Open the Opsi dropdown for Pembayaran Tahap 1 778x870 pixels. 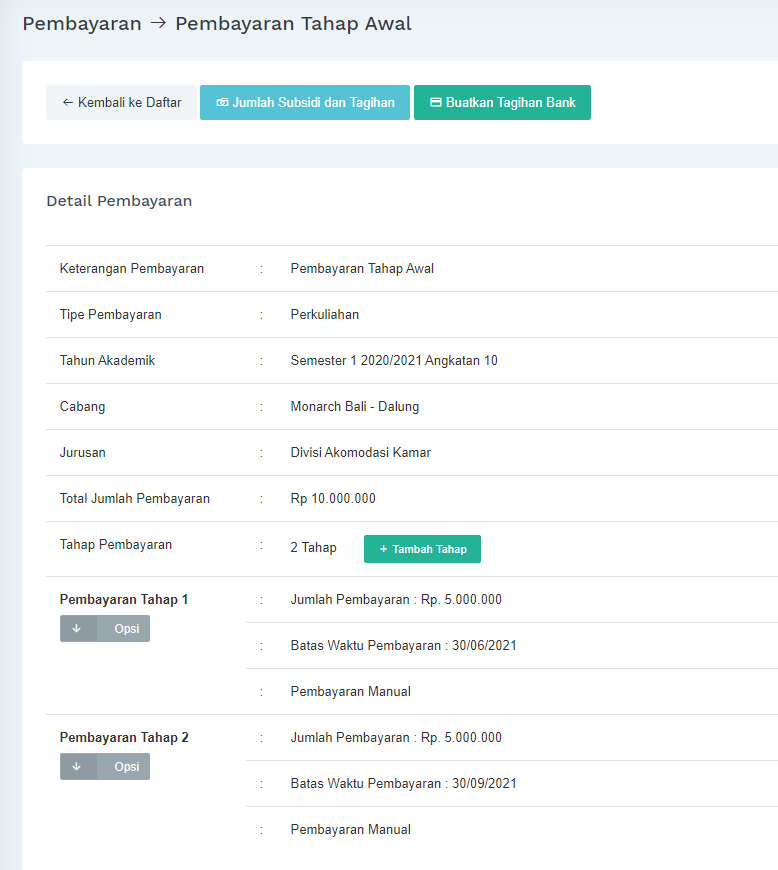coord(126,629)
